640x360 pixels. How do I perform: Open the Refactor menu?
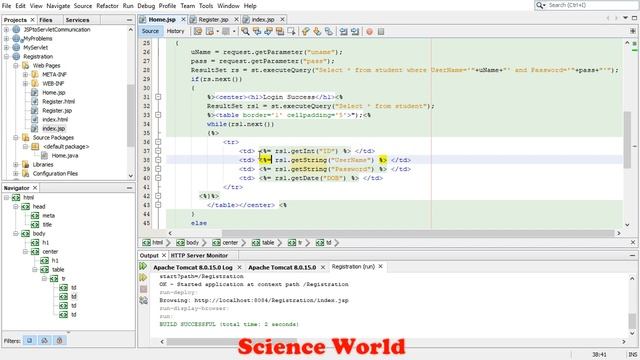click(x=107, y=6)
